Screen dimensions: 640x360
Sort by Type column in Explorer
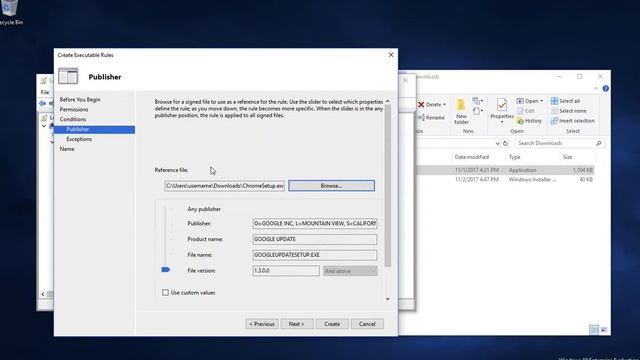(514, 157)
